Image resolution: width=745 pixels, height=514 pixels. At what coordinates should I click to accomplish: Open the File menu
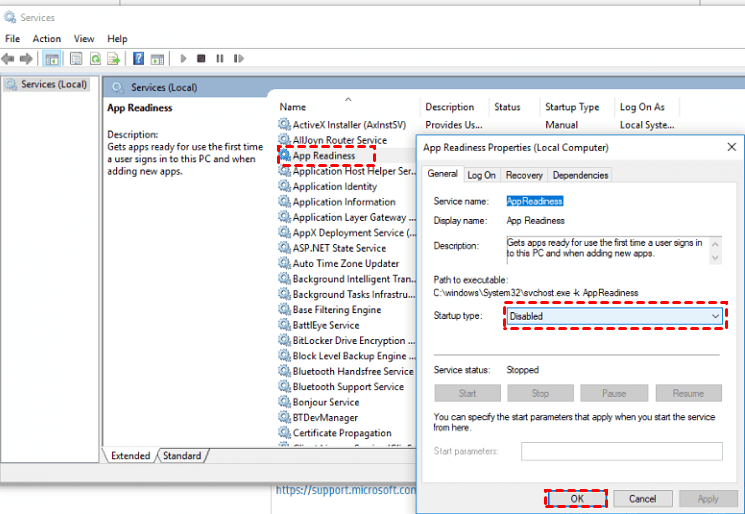pyautogui.click(x=12, y=38)
